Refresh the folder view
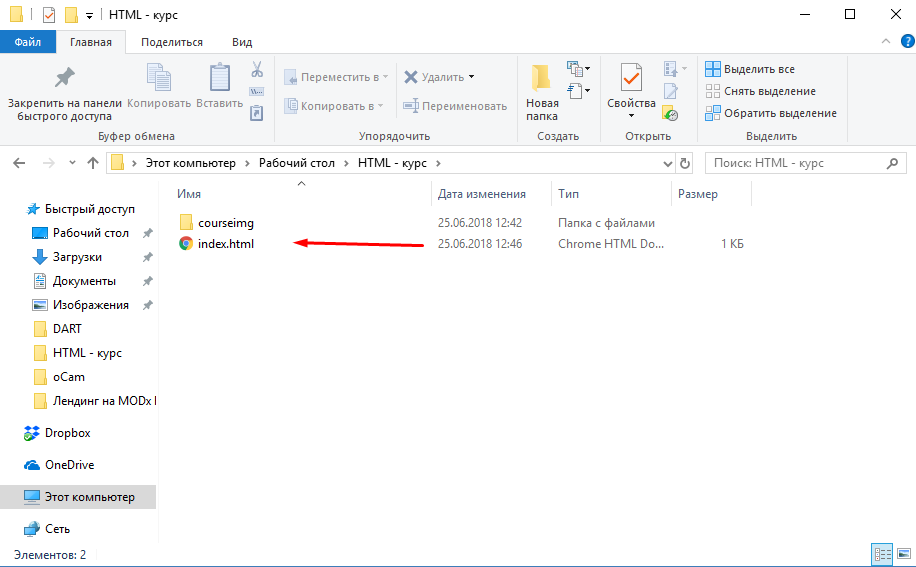The image size is (916, 567). 685,164
